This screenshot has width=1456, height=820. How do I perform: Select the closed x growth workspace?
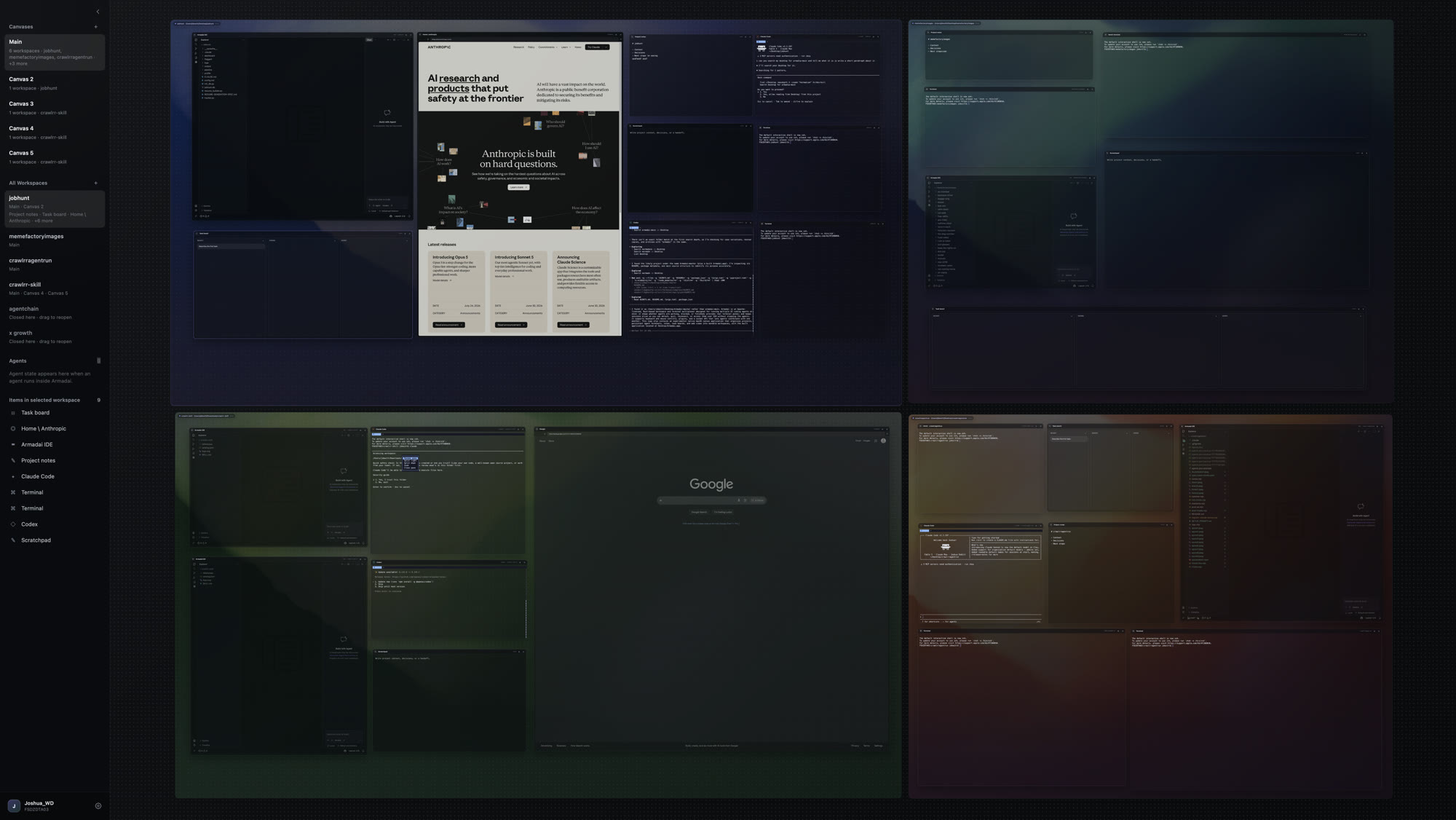click(55, 336)
